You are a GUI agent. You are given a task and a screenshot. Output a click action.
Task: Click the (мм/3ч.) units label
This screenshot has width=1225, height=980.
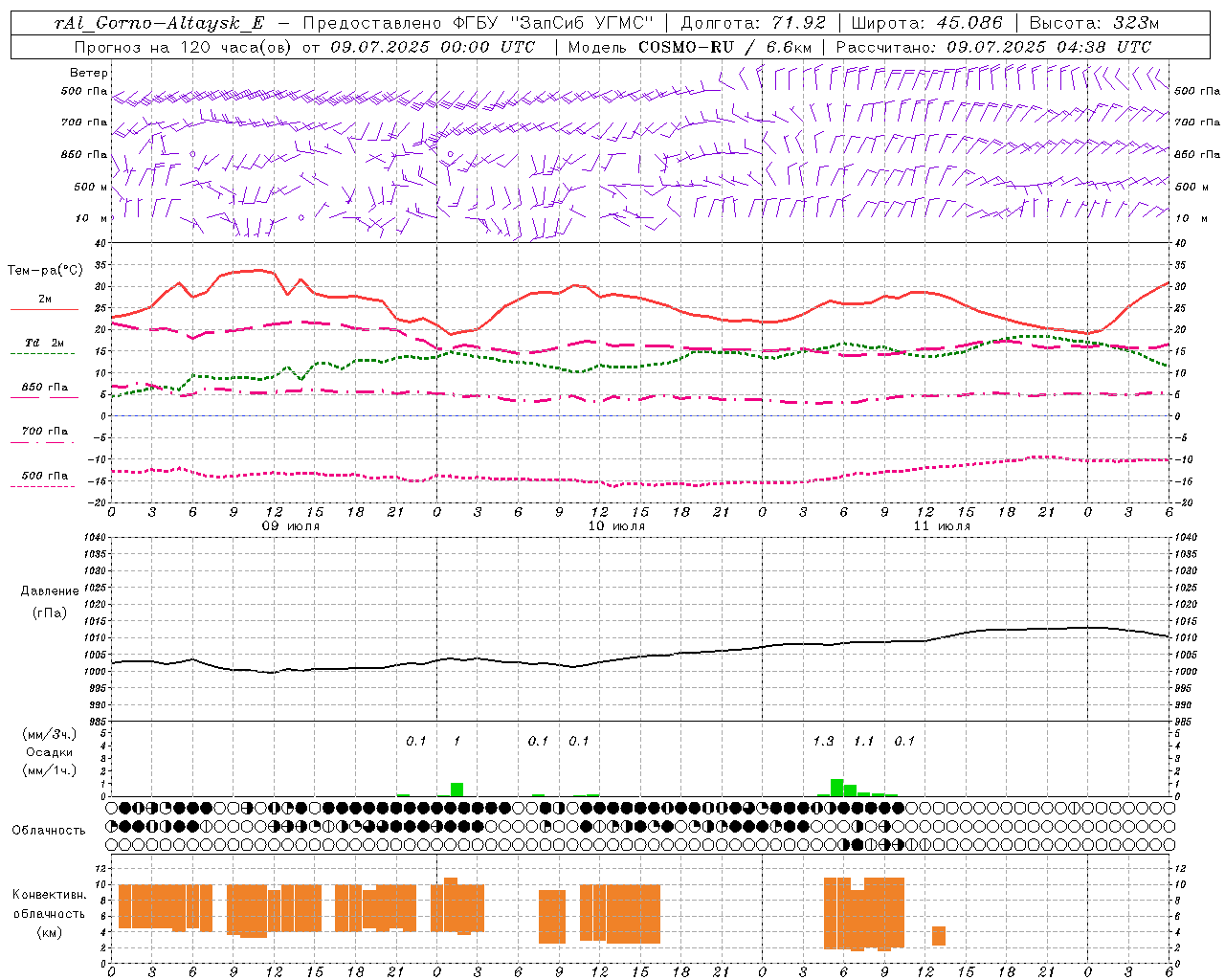[50, 734]
